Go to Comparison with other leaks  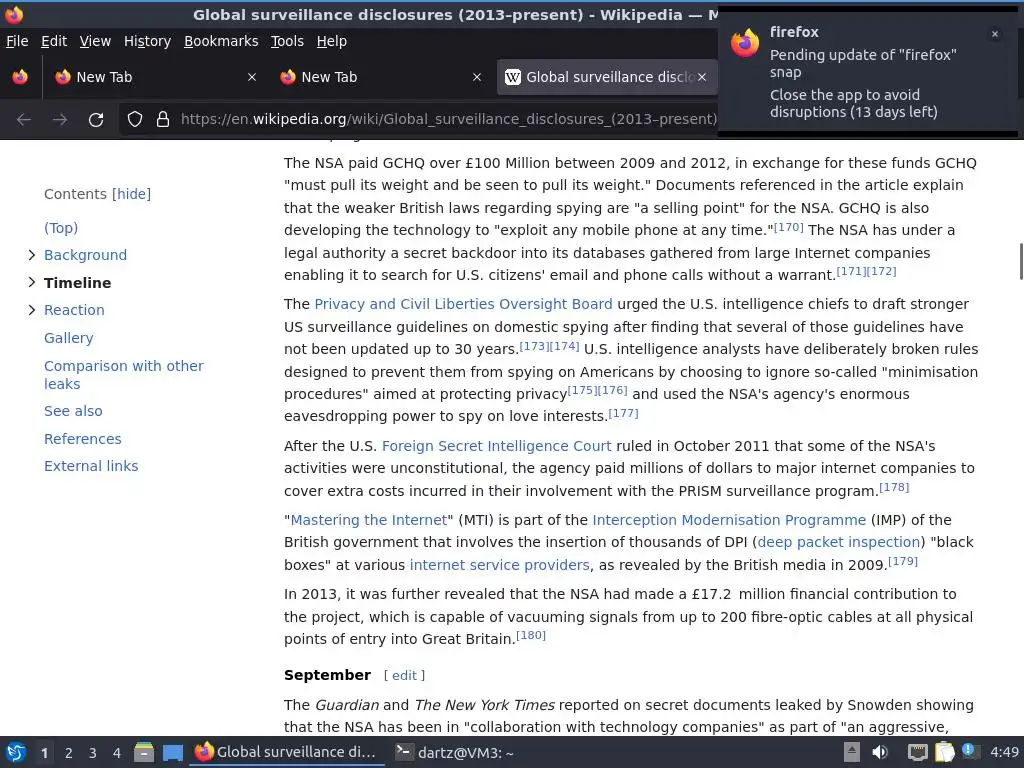(x=123, y=375)
